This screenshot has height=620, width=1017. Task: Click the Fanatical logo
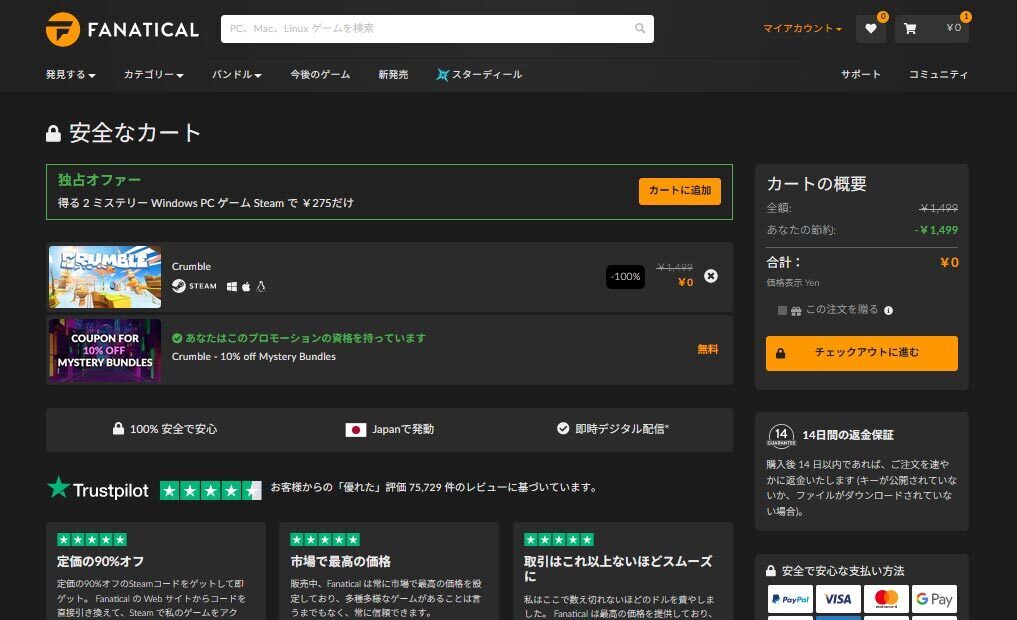(123, 29)
